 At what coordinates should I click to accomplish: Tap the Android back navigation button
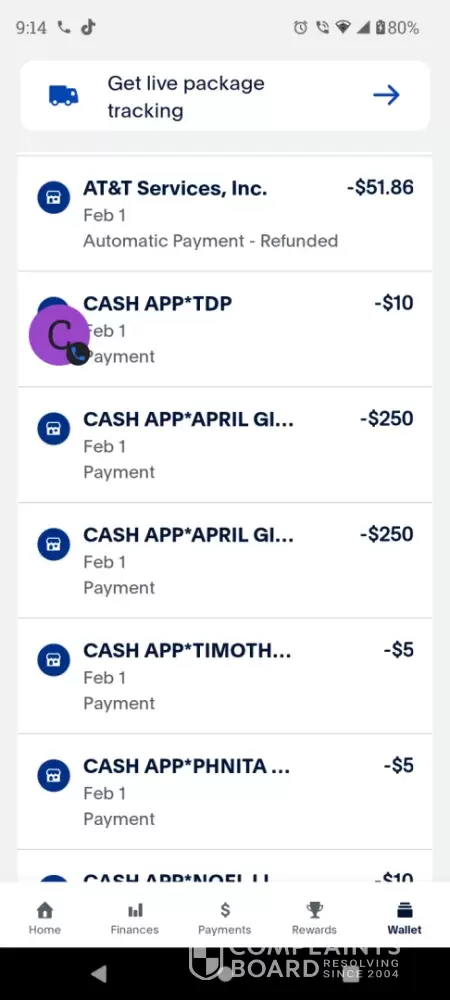click(99, 973)
